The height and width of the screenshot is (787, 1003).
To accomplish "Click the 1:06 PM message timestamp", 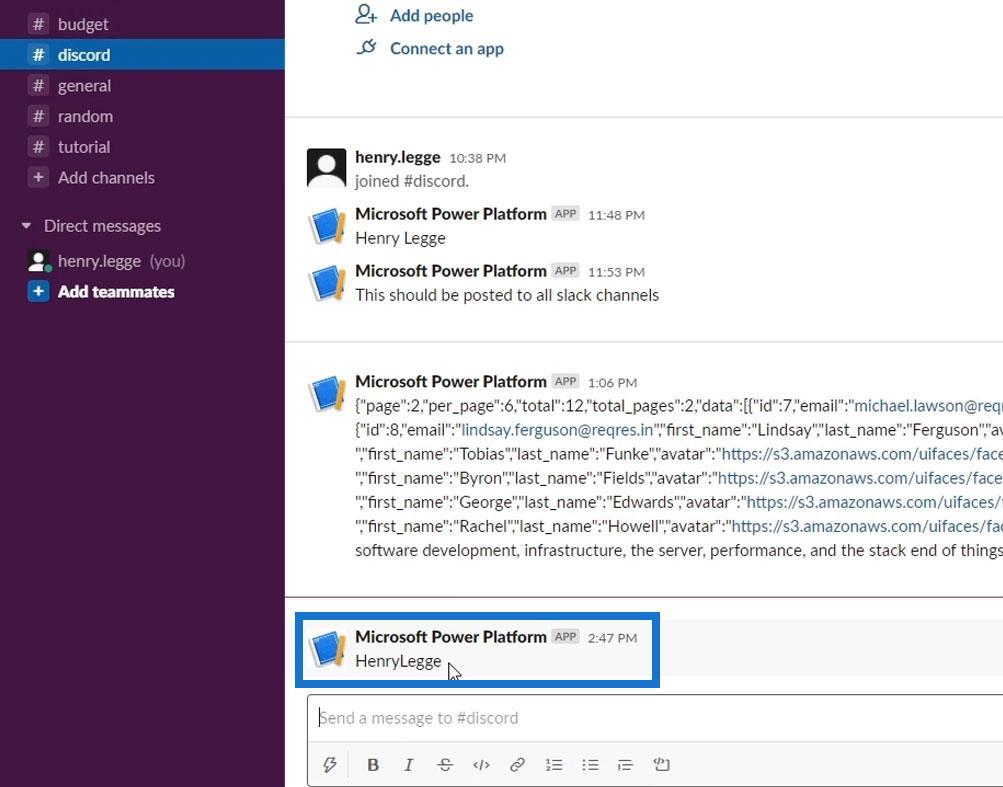I will pos(612,383).
